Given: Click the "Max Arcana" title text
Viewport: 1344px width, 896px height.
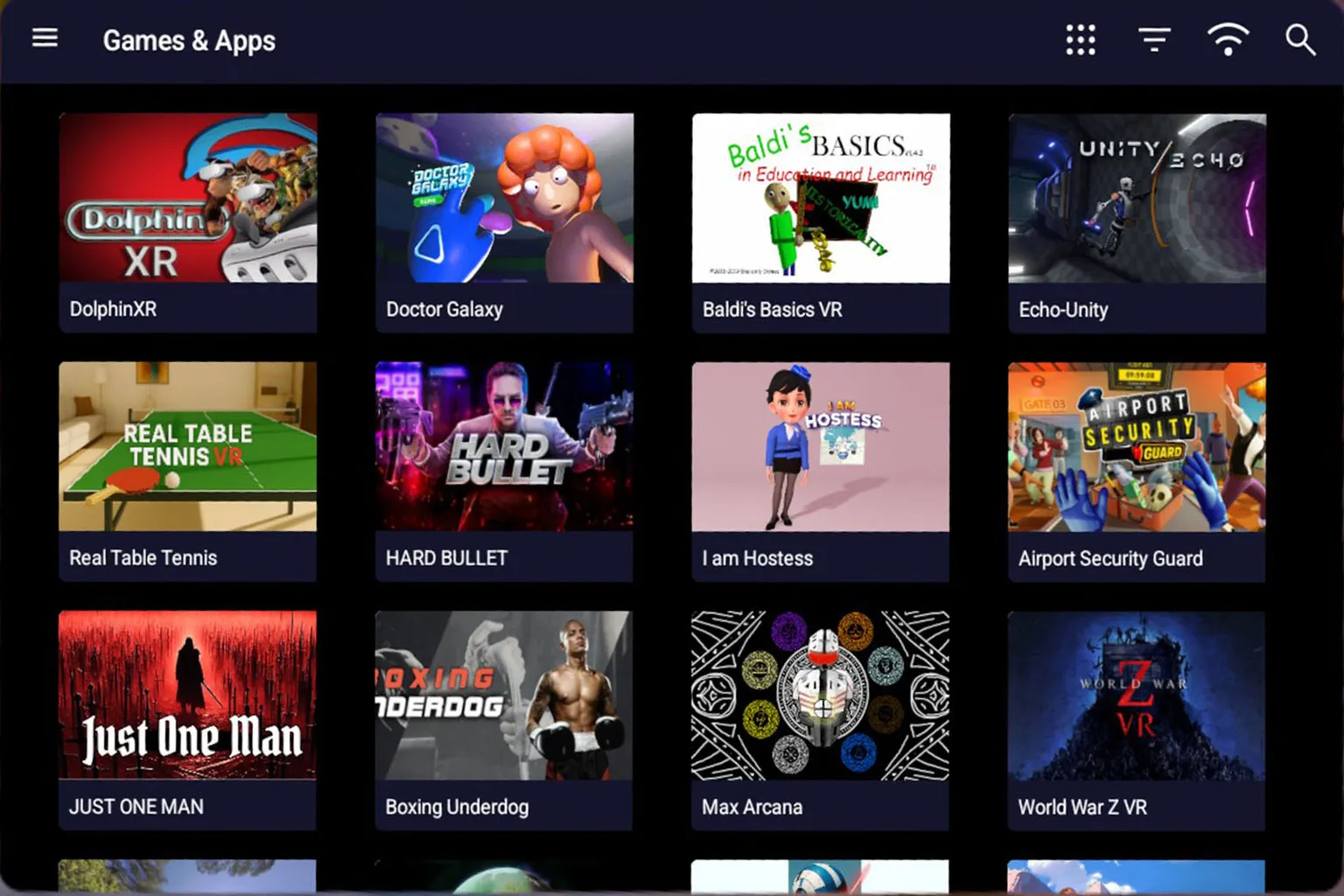Looking at the screenshot, I should click(752, 807).
